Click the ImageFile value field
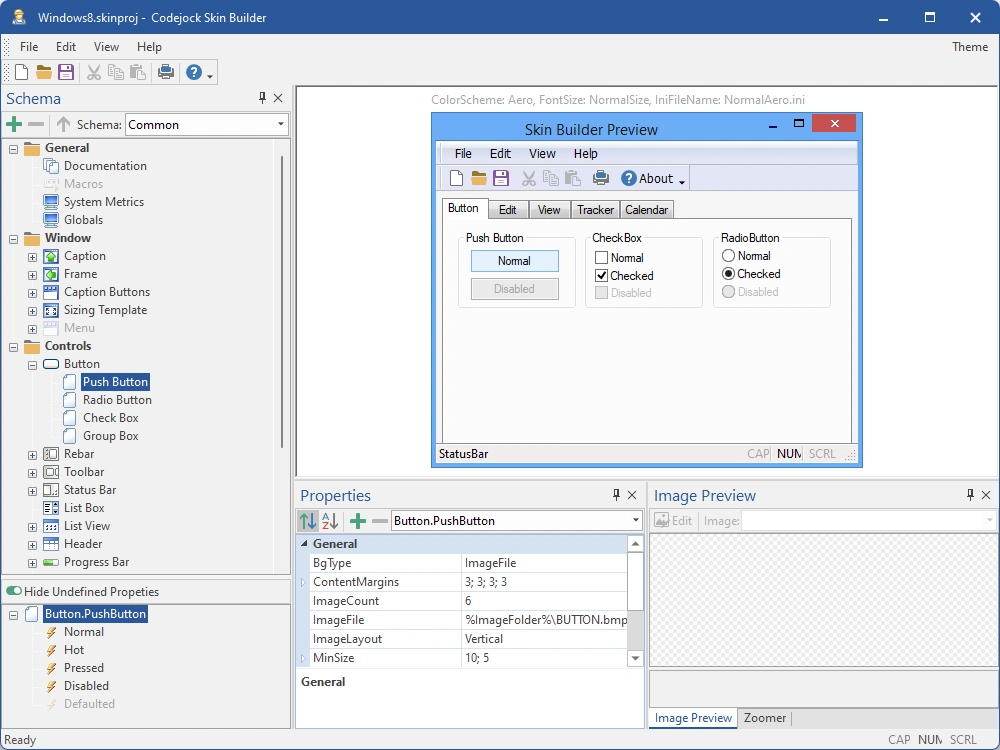Image resolution: width=1000 pixels, height=750 pixels. click(545, 620)
